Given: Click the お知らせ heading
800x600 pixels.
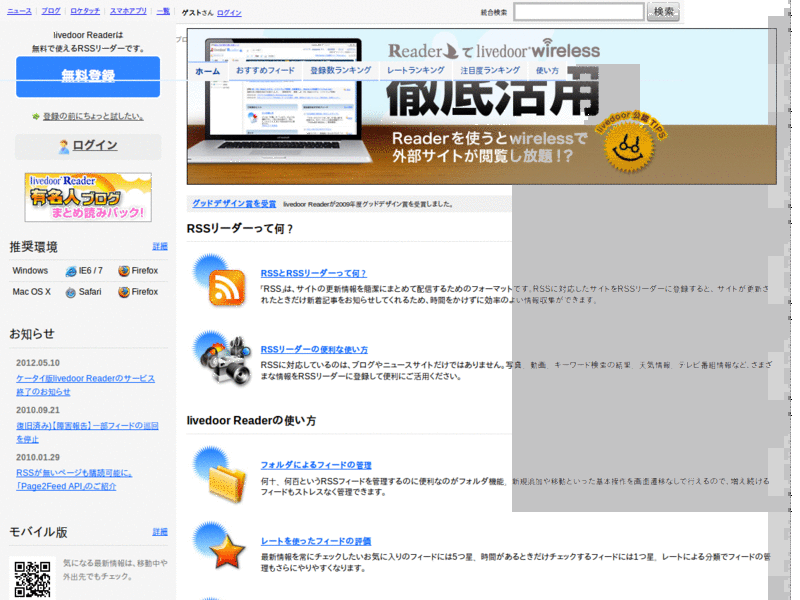Looking at the screenshot, I should point(32,334).
